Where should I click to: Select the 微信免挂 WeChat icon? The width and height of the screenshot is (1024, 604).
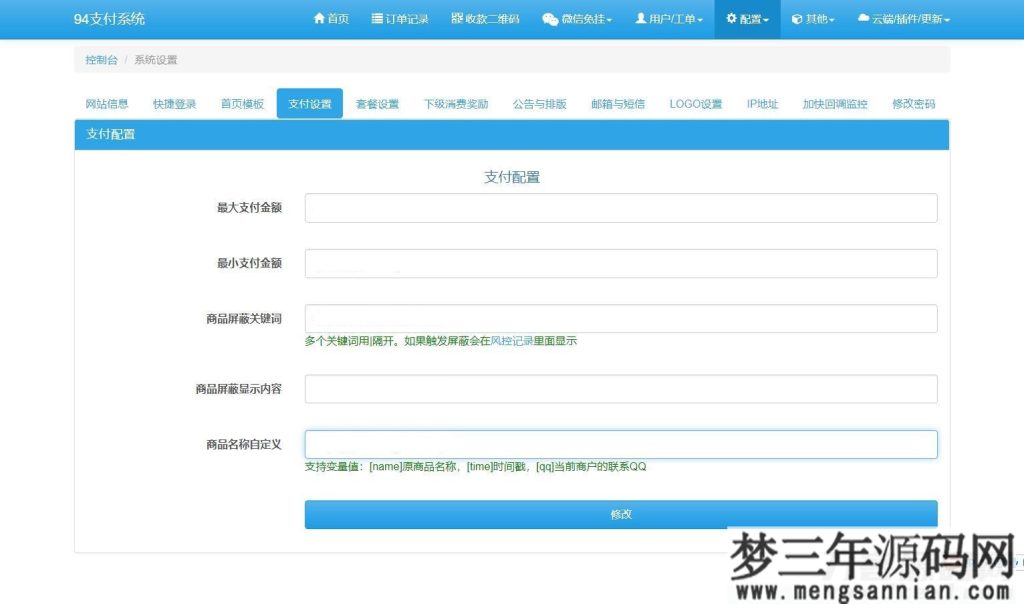(548, 18)
